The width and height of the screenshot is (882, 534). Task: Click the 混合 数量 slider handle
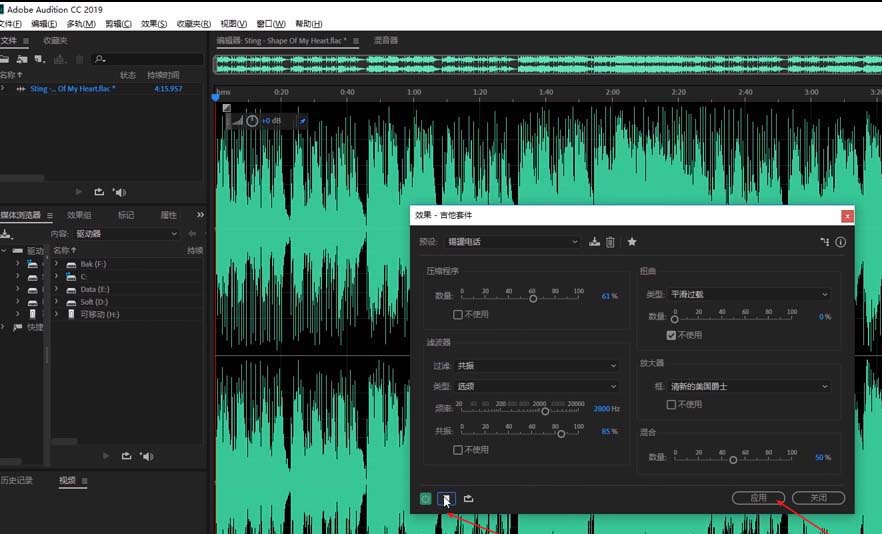[733, 459]
